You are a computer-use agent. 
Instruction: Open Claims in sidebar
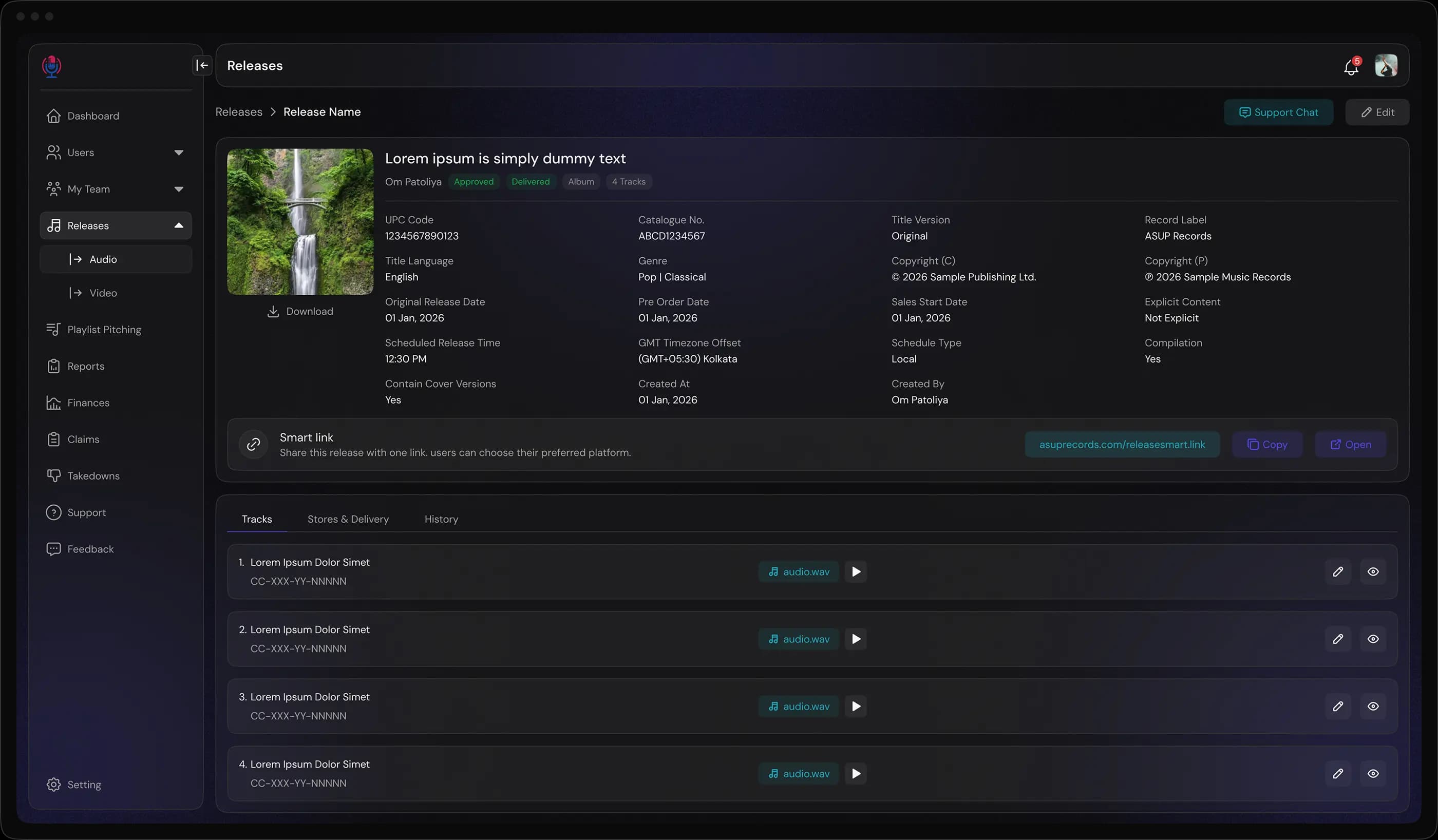coord(116,439)
